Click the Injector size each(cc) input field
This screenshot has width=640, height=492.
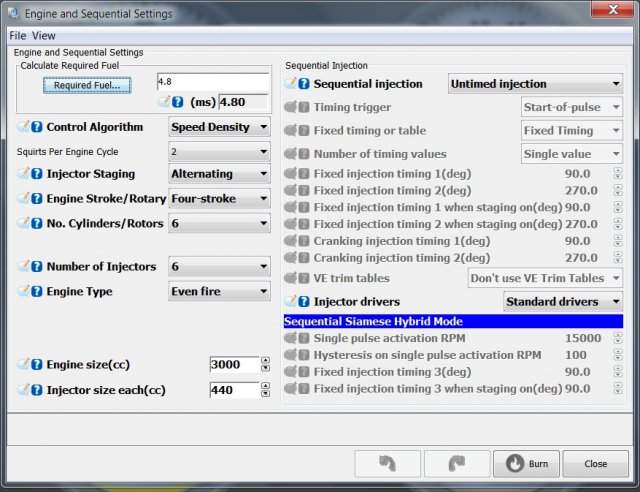[233, 390]
